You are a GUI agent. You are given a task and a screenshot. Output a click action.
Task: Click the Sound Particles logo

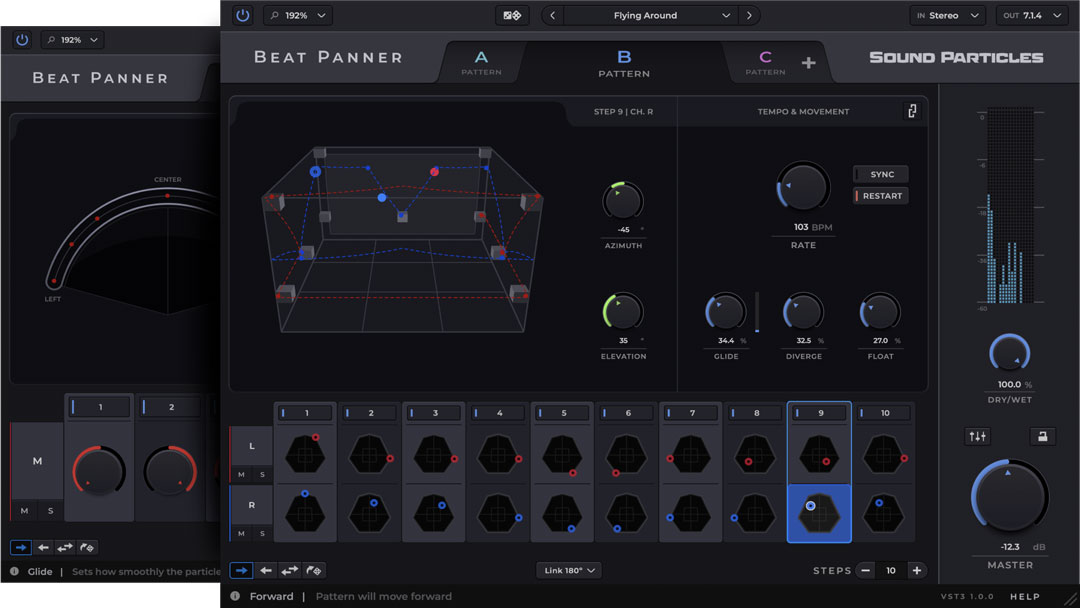956,58
